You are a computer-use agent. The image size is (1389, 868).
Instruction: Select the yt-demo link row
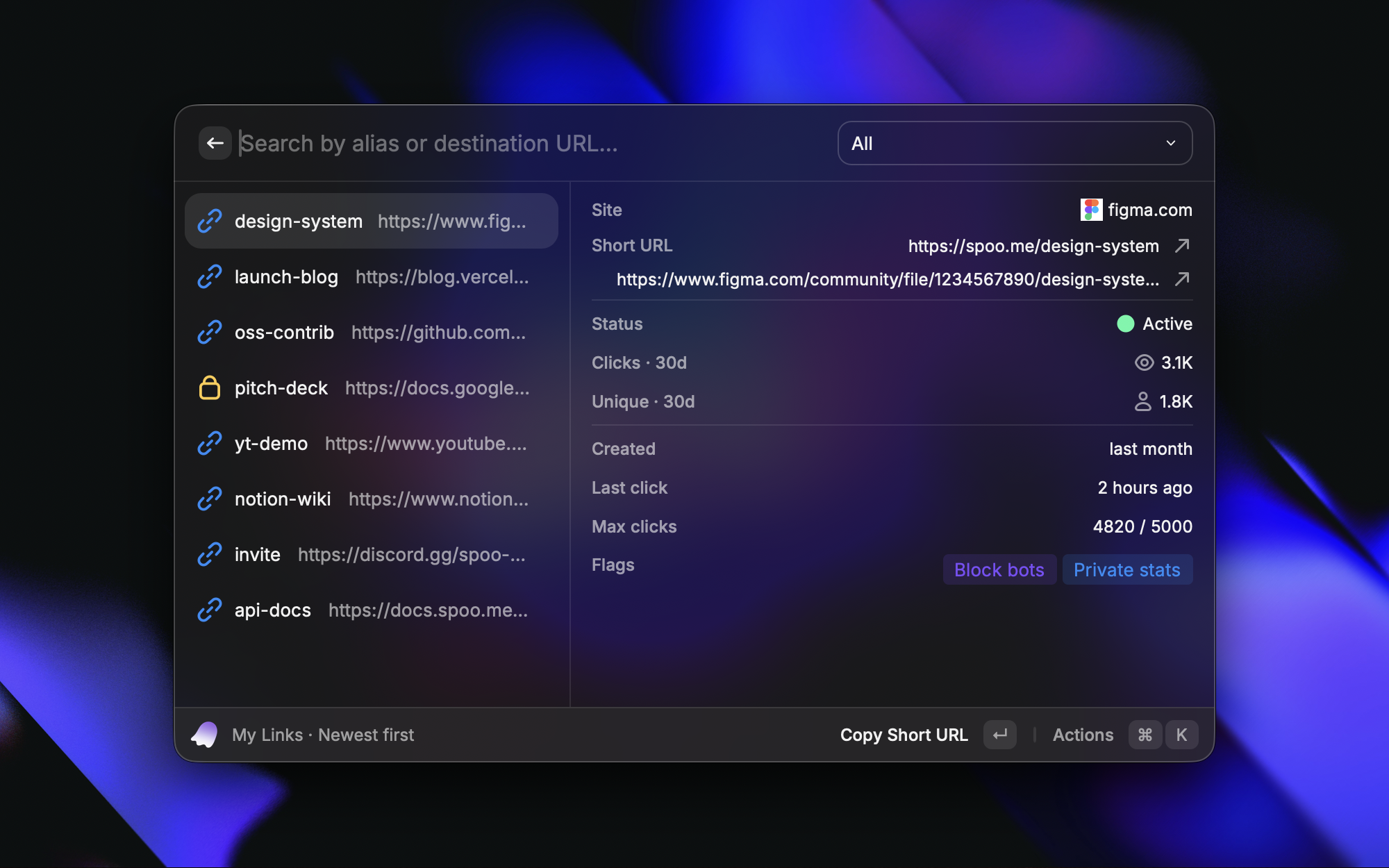(x=372, y=443)
